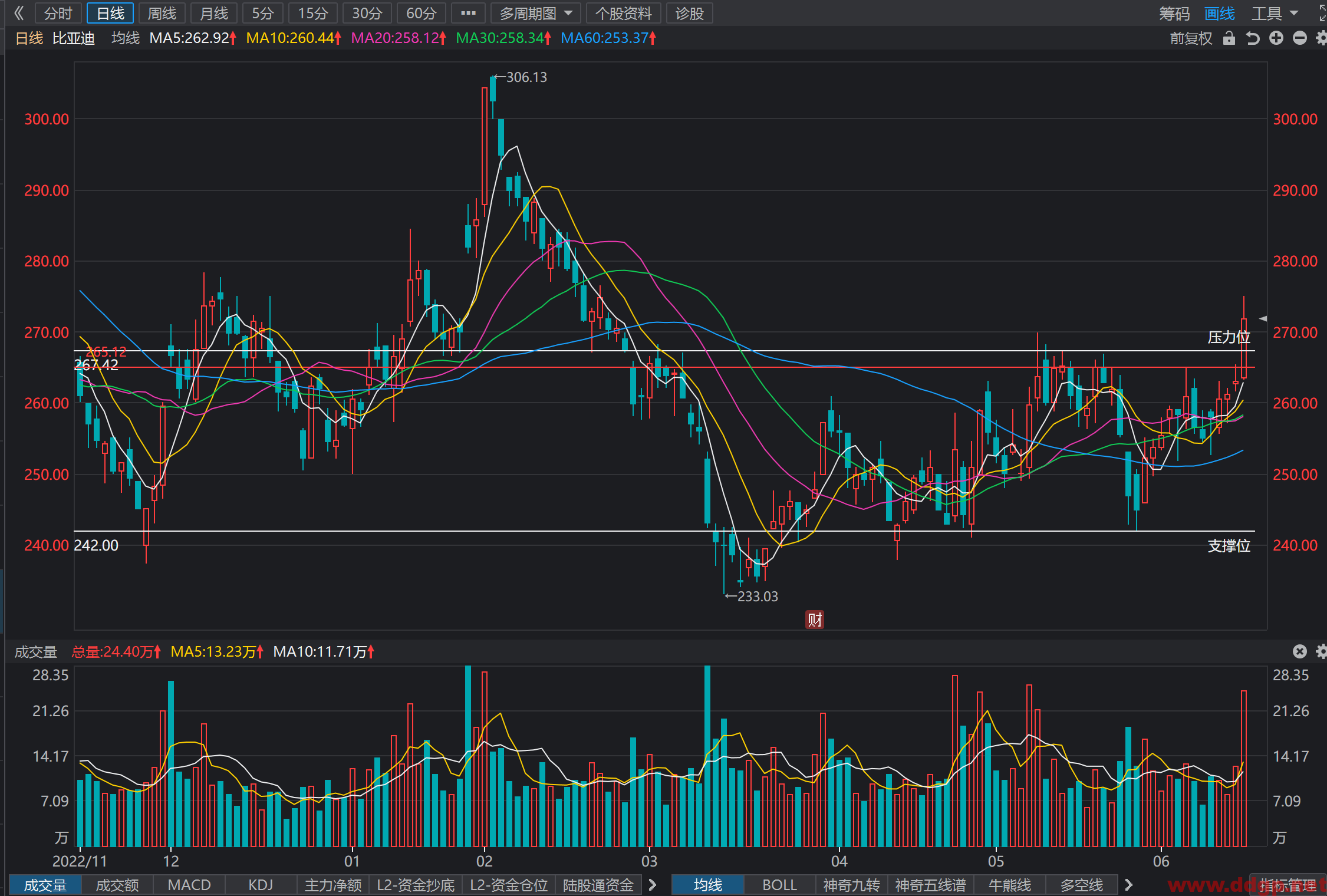
Task: Click the red 财 marker on the chart
Action: tap(815, 620)
